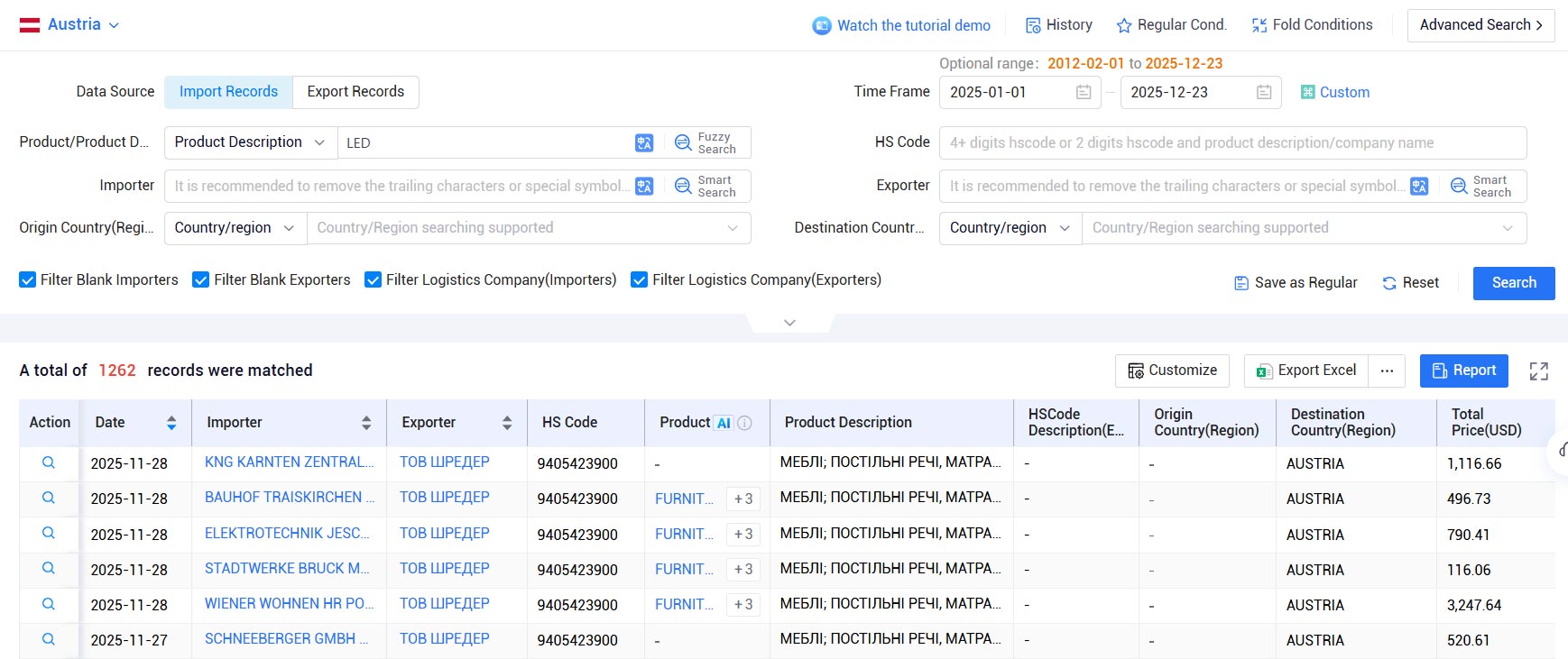Customize table columns
This screenshot has height=659, width=1568.
pos(1172,371)
